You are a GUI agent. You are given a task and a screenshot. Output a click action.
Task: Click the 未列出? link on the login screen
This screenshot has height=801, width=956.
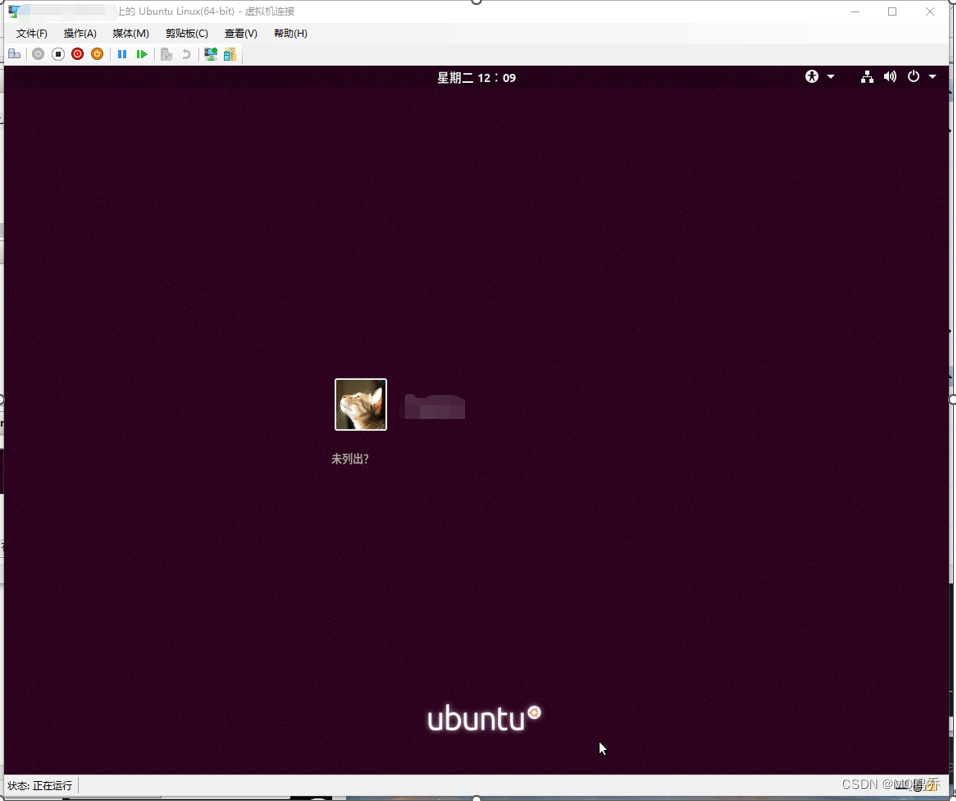point(350,458)
